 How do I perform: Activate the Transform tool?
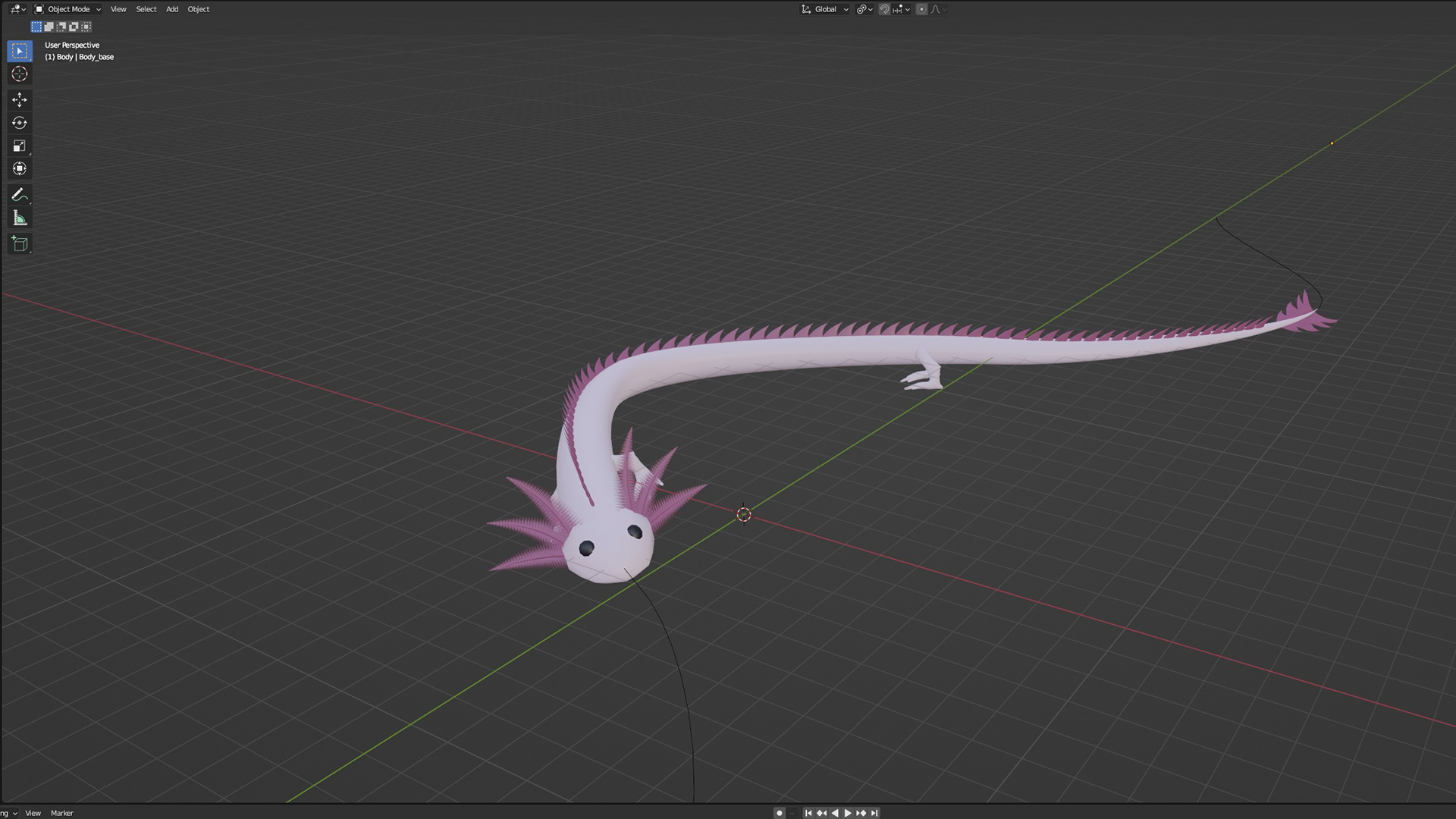[20, 168]
